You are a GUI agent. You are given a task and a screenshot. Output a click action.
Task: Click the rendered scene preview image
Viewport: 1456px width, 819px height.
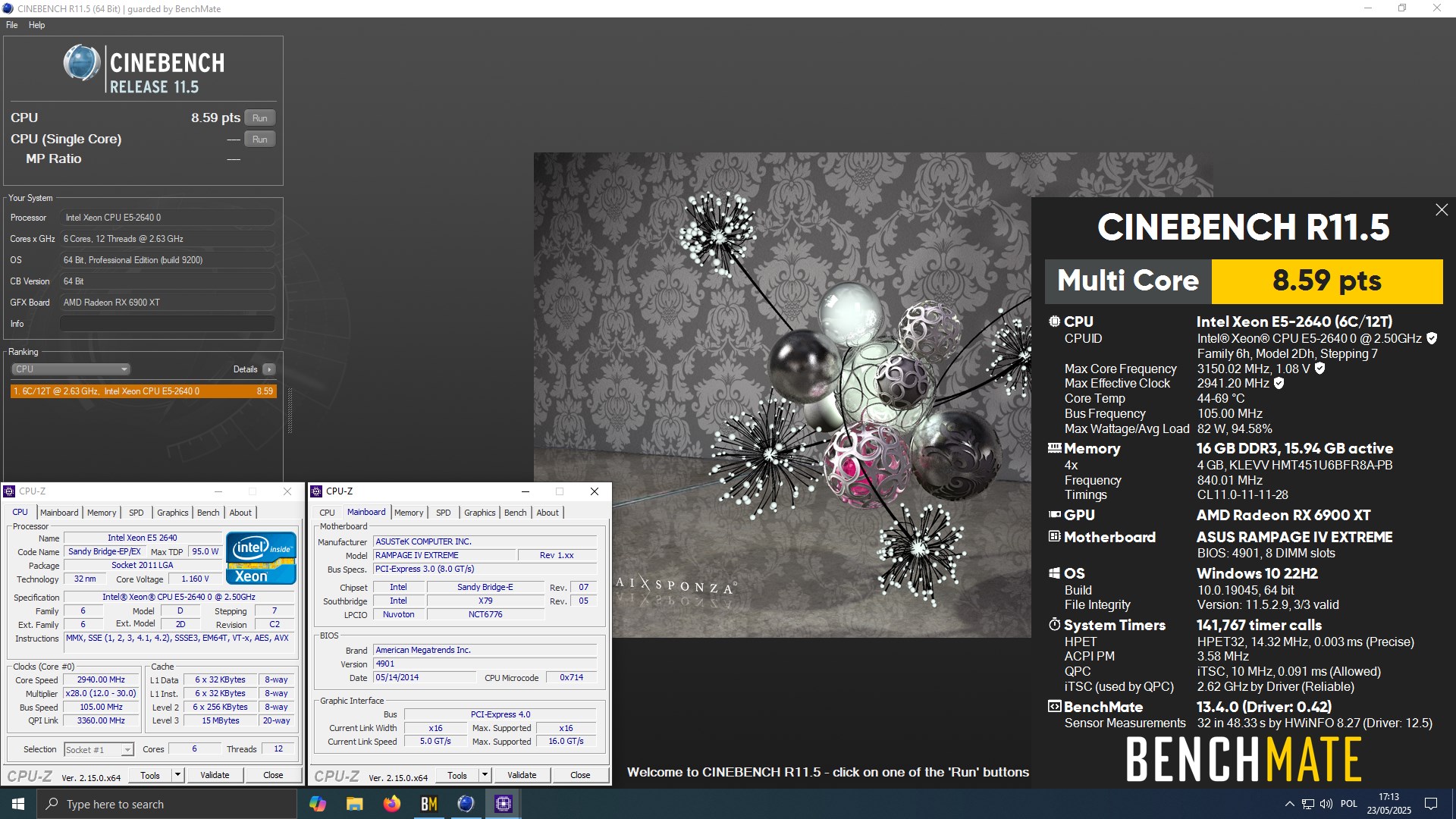[x=783, y=394]
